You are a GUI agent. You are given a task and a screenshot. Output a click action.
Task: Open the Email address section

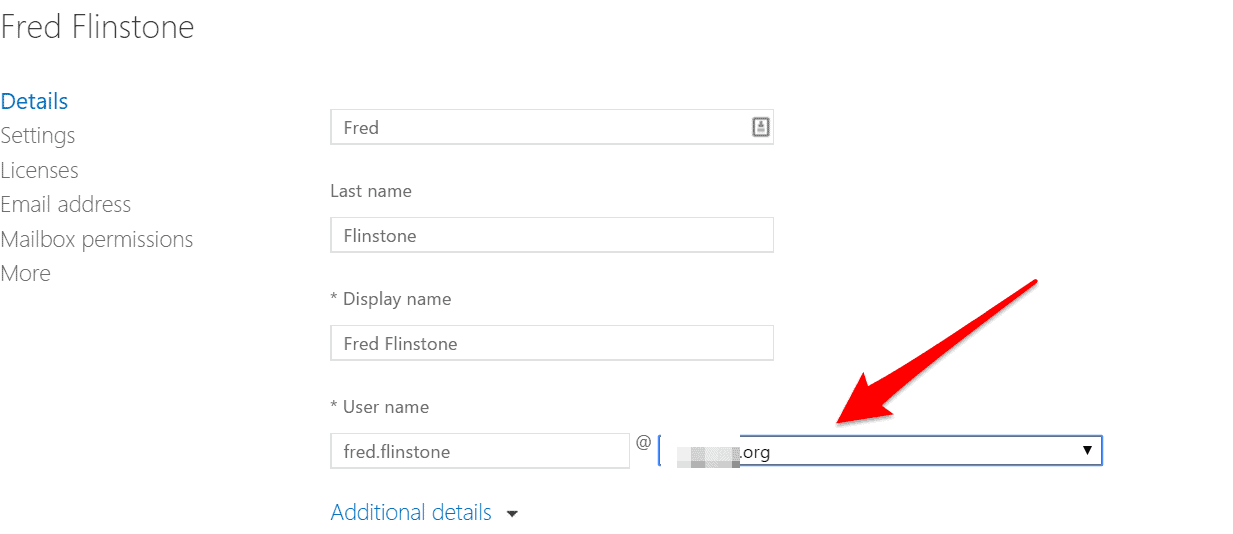click(66, 204)
